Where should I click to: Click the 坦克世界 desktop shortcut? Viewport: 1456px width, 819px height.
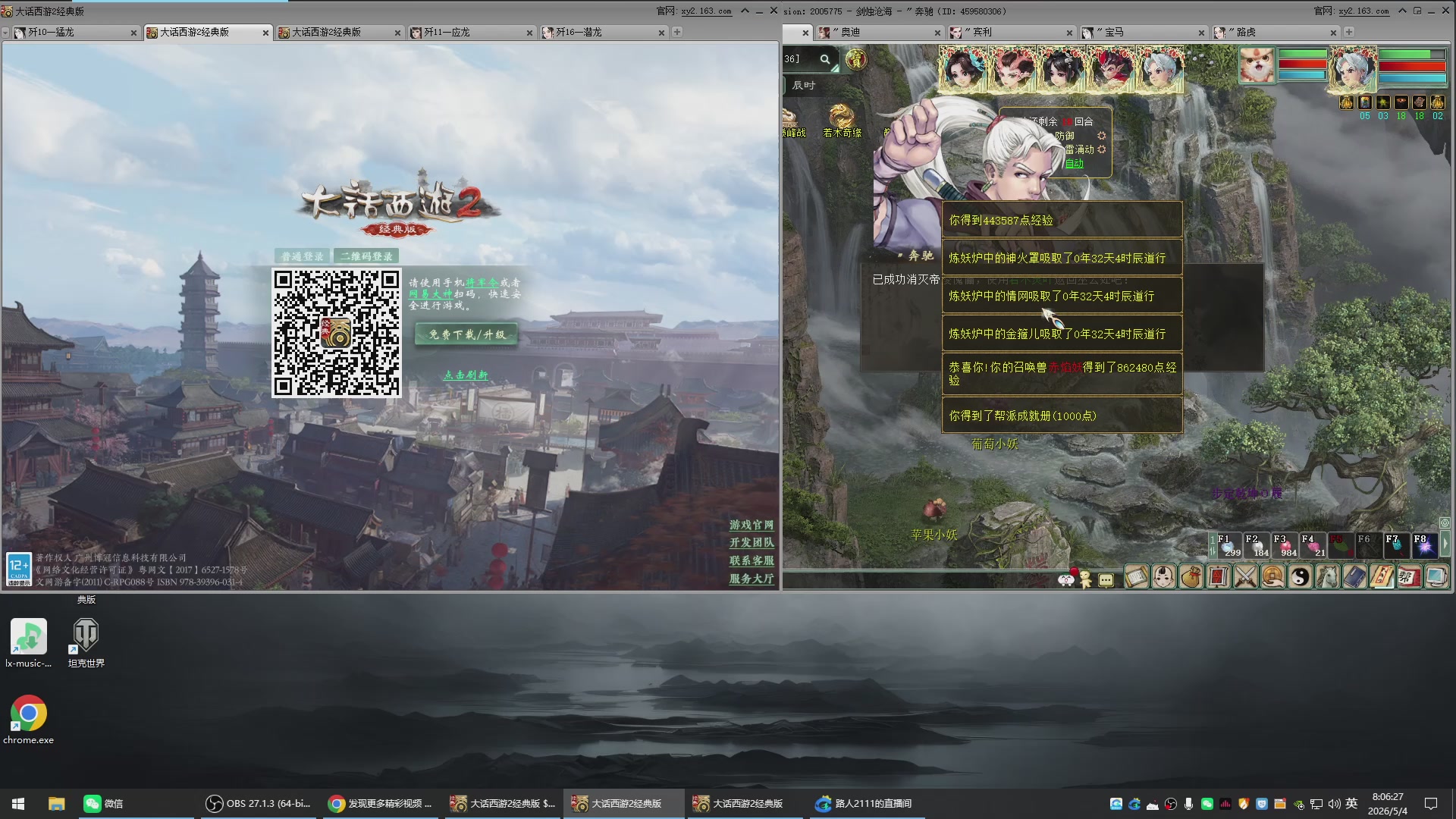click(x=86, y=643)
